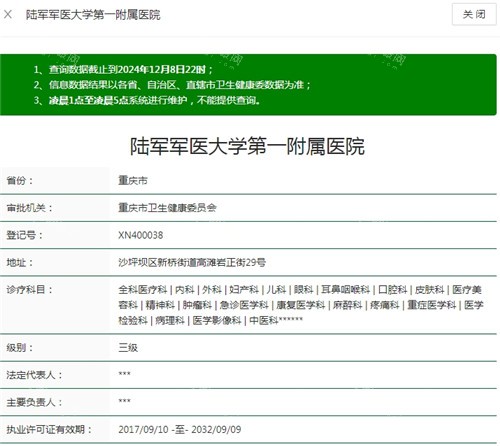Click 中医科 in the department list
The width and height of the screenshot is (500, 446).
[x=264, y=321]
